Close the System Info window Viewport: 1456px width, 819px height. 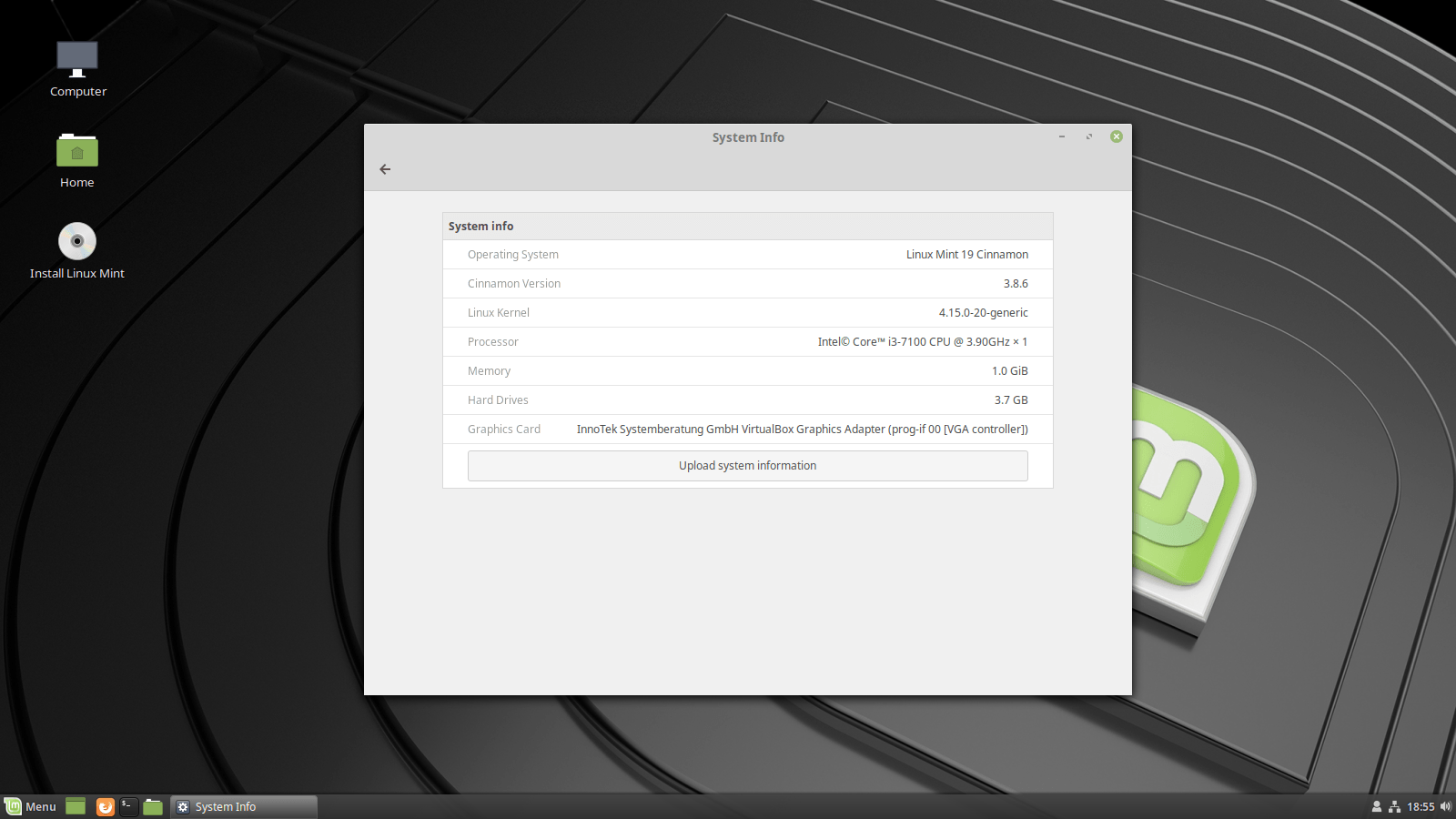[1117, 136]
